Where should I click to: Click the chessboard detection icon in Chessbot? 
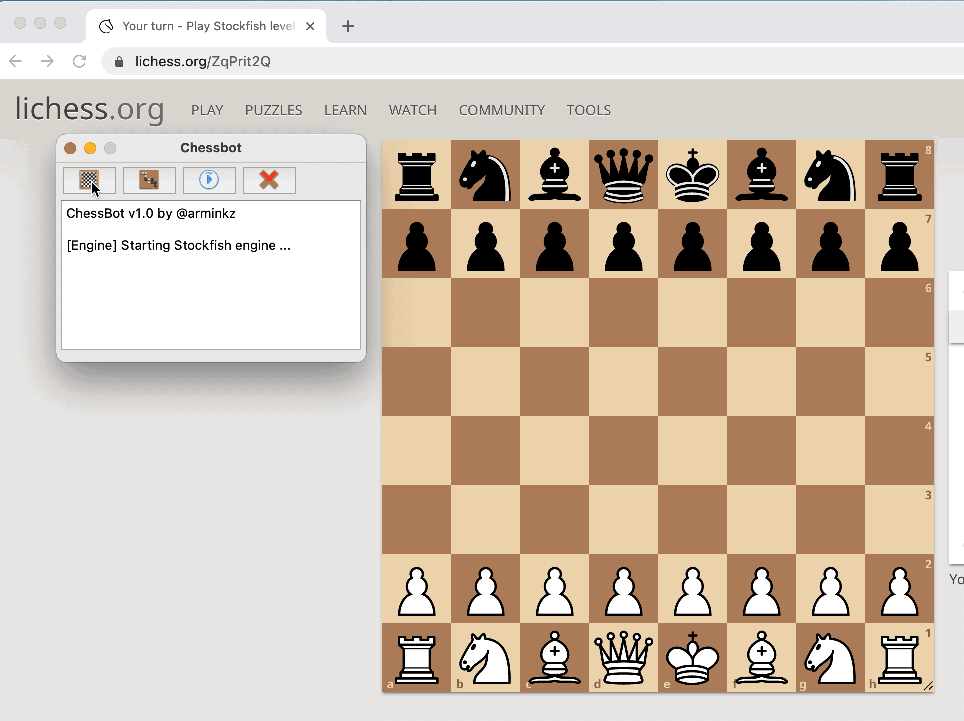[89, 180]
